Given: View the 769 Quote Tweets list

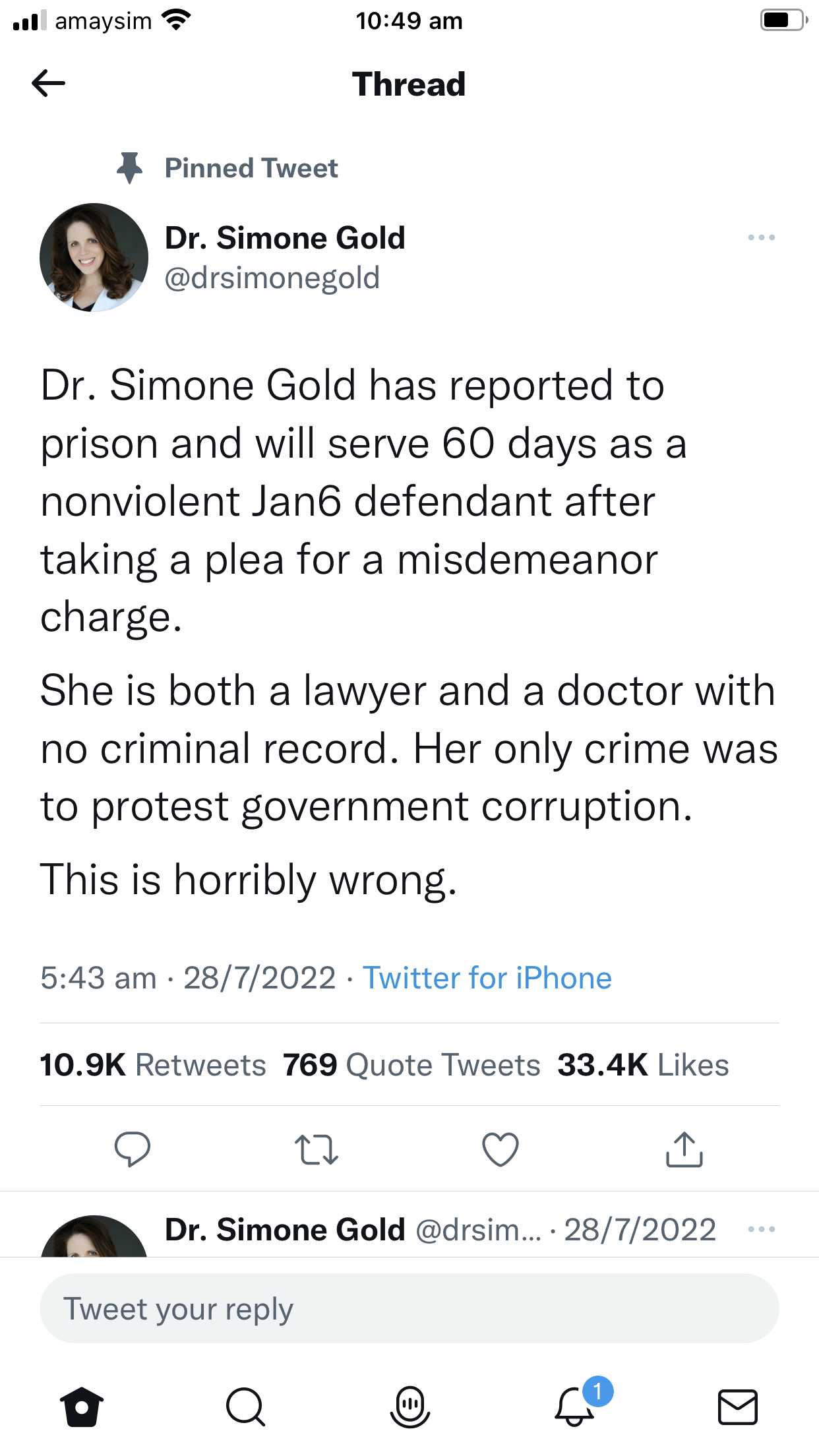Looking at the screenshot, I should pyautogui.click(x=411, y=1065).
